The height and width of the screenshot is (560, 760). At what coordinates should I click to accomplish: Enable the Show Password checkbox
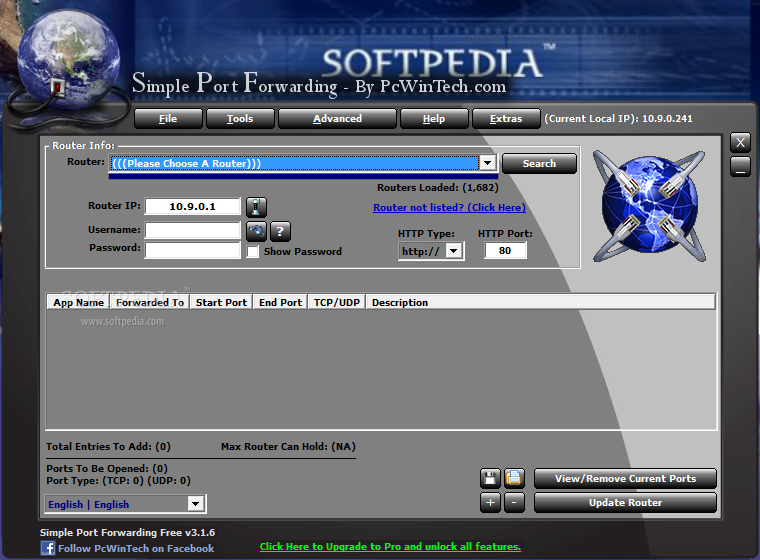point(253,252)
